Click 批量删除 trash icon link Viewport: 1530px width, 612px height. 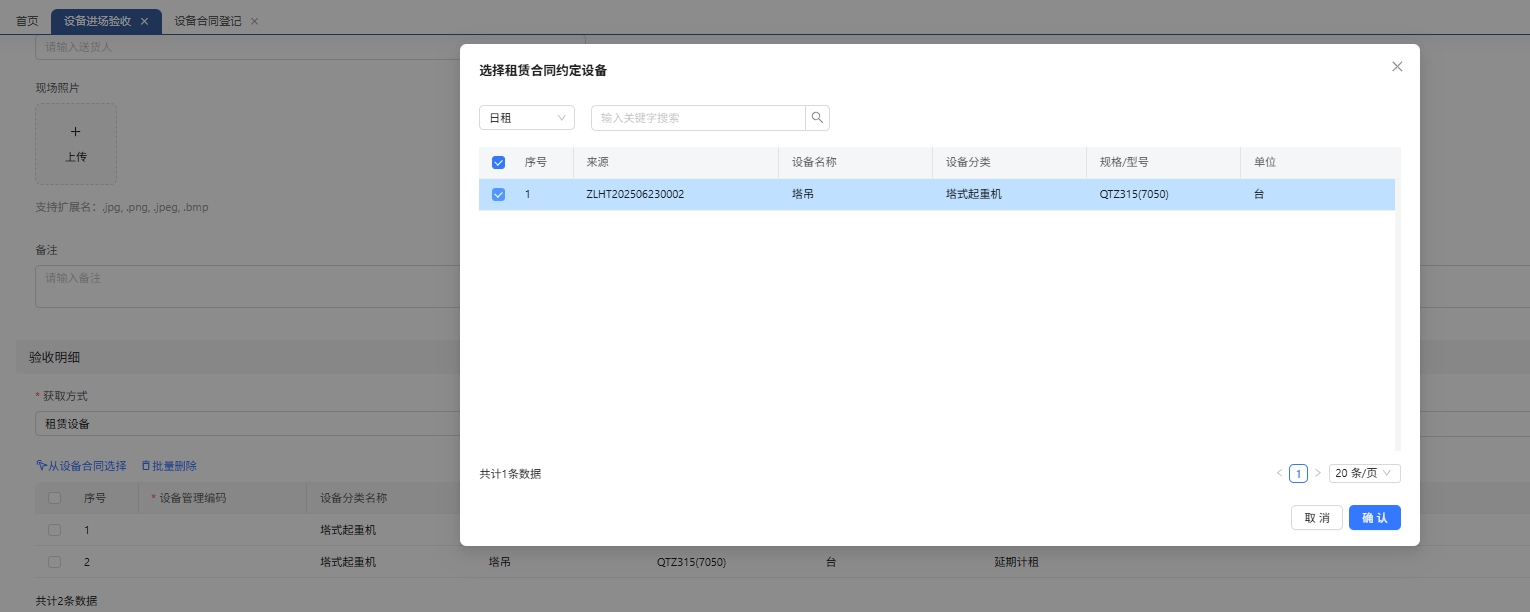coord(168,466)
